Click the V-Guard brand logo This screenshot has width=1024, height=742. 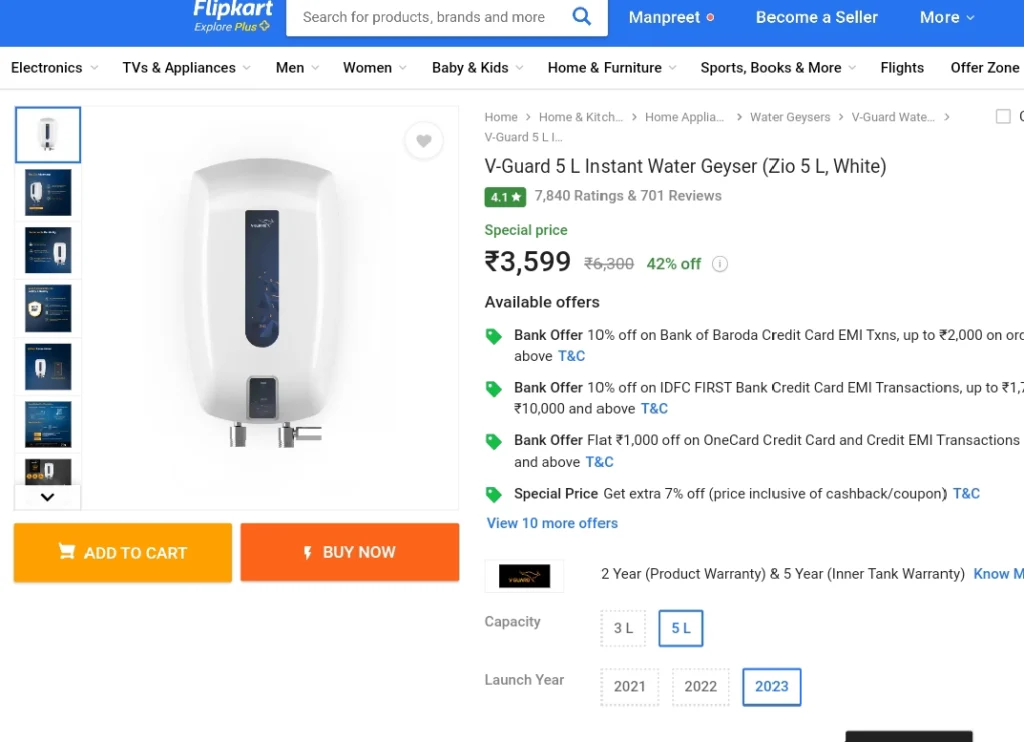click(524, 575)
